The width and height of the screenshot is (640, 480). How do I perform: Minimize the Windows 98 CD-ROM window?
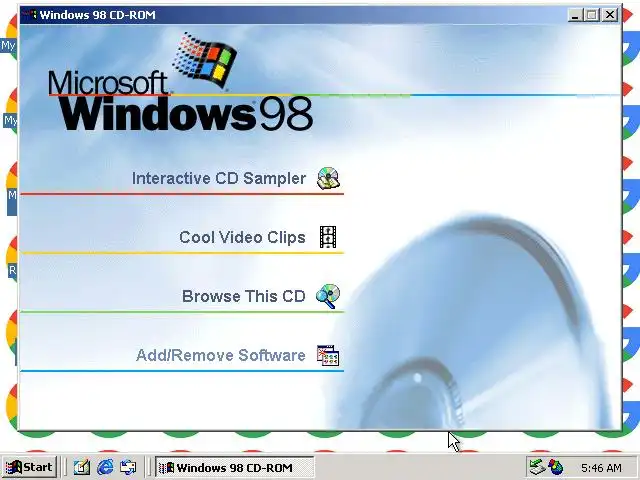coord(575,16)
